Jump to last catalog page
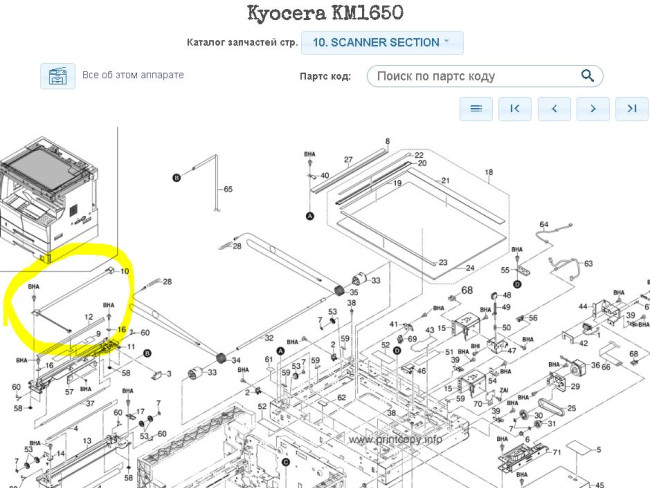 (x=632, y=109)
